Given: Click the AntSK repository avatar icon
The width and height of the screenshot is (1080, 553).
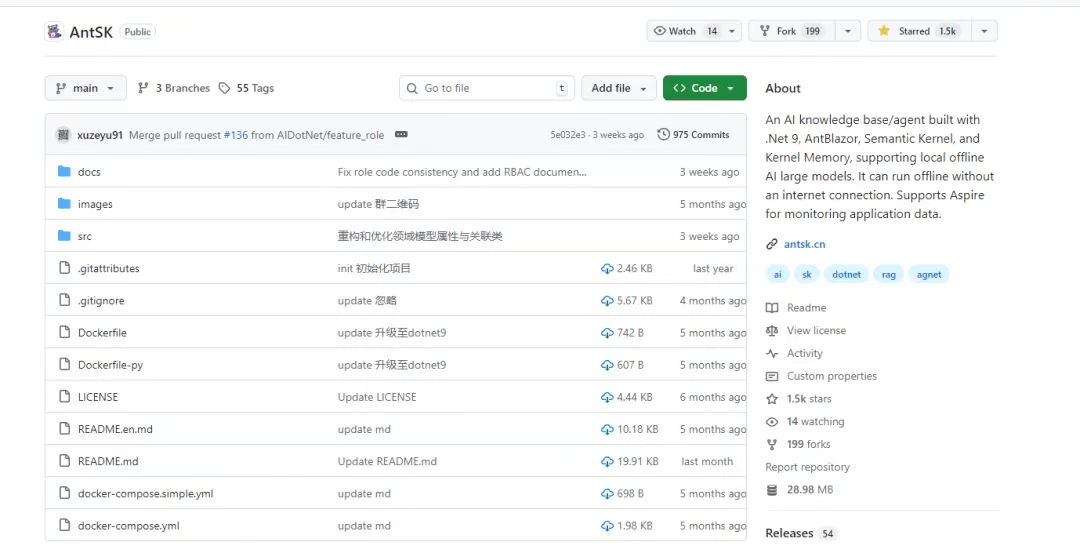Looking at the screenshot, I should (54, 31).
